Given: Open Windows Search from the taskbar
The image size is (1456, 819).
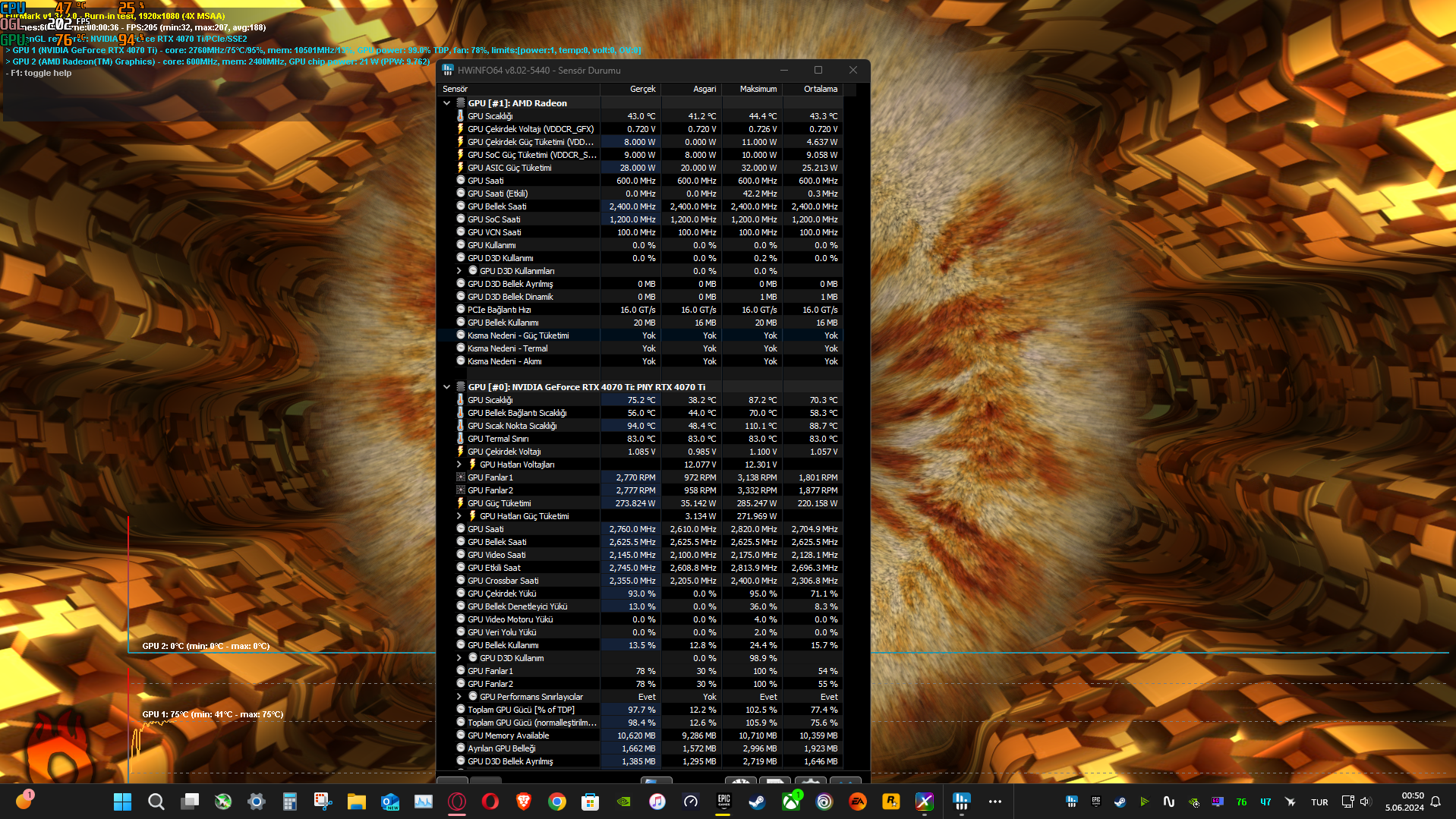Looking at the screenshot, I should coord(156,802).
